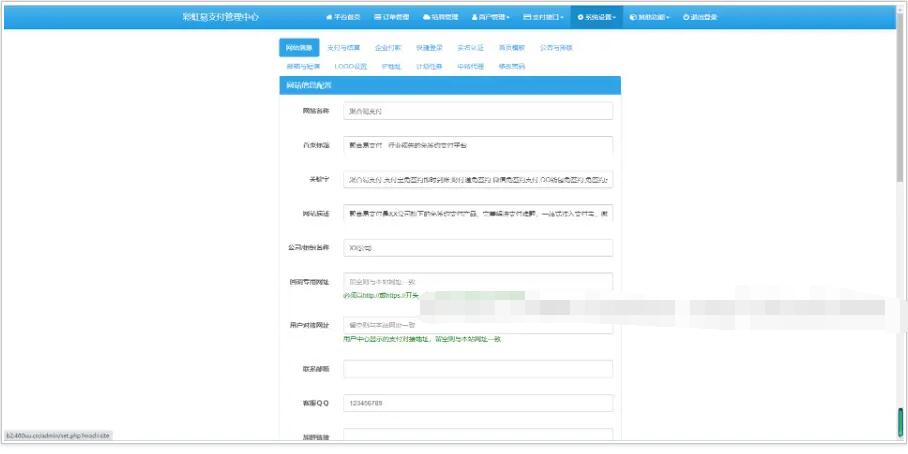Click the 回调专用网址 input field
908x454 pixels.
tap(478, 281)
